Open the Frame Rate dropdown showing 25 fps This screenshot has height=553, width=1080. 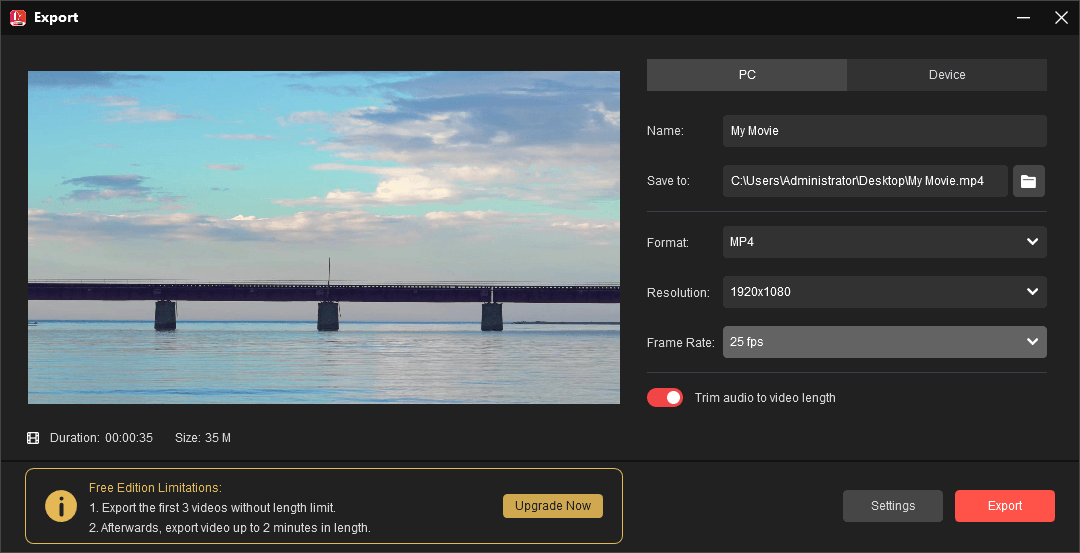tap(884, 342)
